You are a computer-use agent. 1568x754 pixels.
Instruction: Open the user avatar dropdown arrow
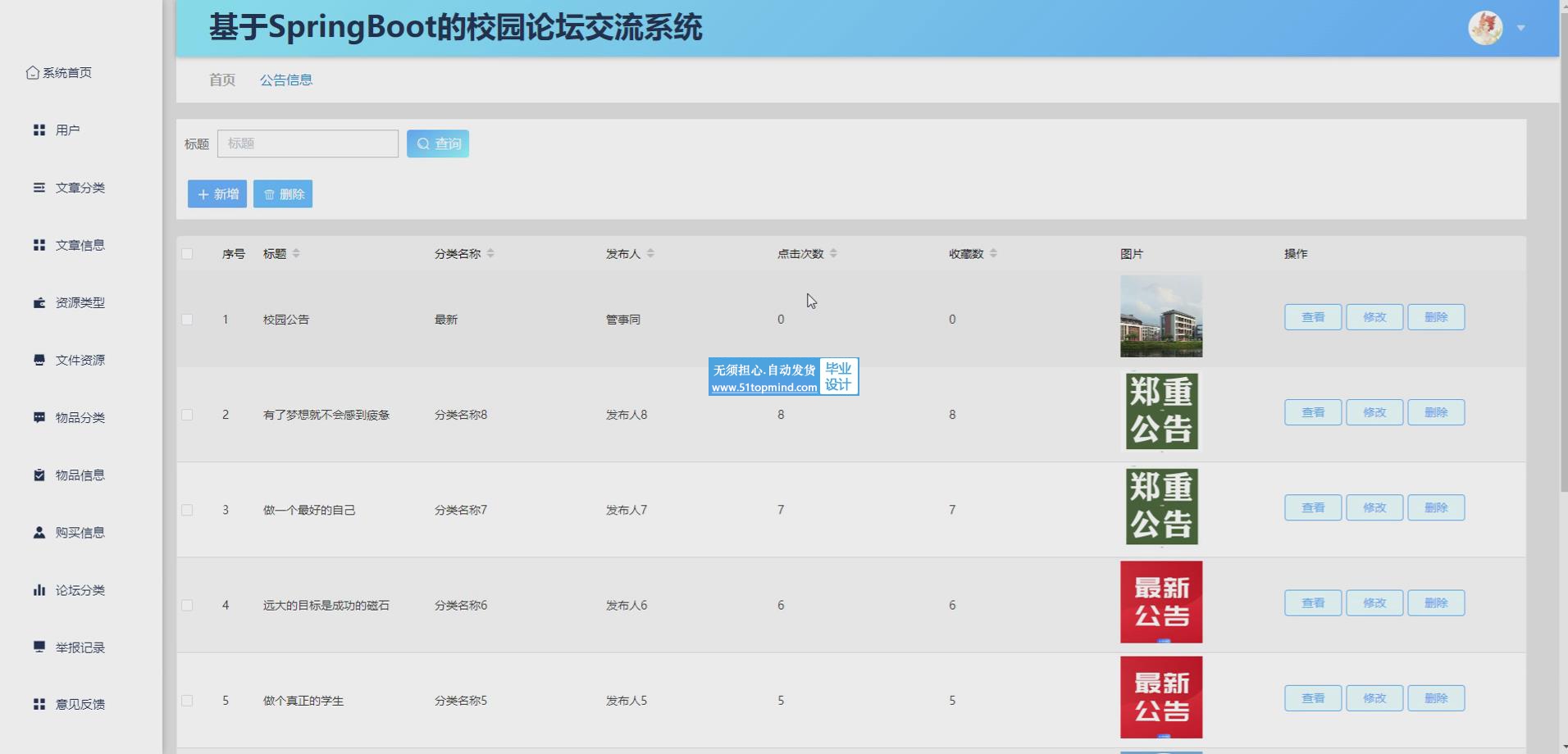(x=1520, y=28)
